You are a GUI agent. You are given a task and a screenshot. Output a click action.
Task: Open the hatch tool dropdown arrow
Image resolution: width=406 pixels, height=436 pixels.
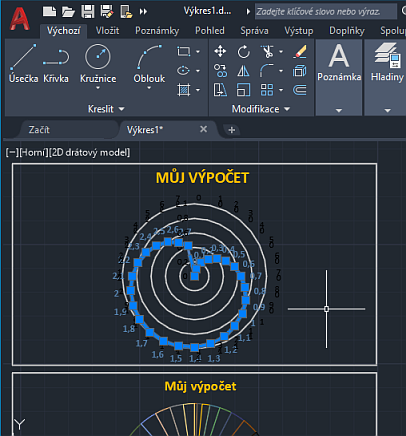coord(198,90)
